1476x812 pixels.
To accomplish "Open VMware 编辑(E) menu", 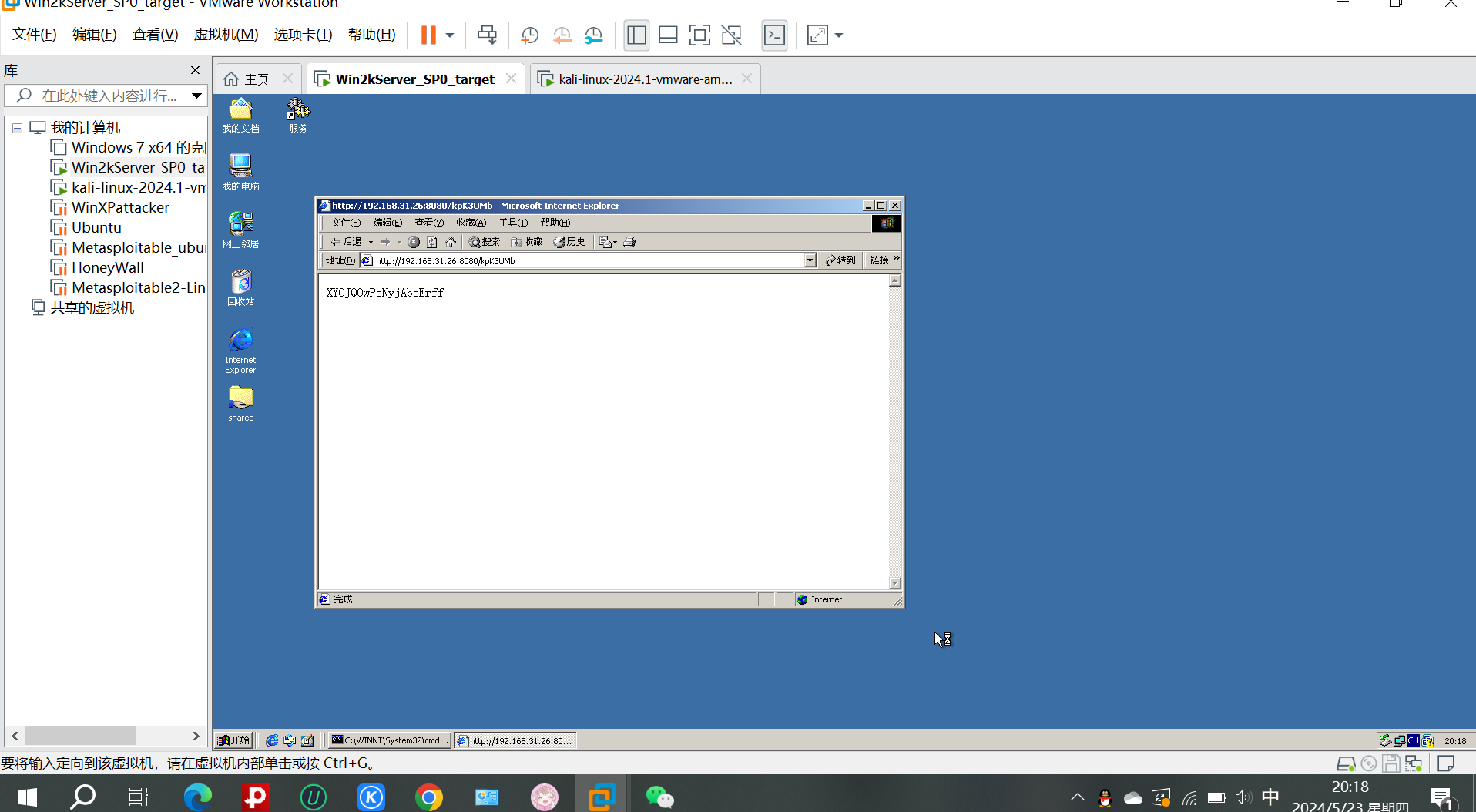I will click(94, 35).
